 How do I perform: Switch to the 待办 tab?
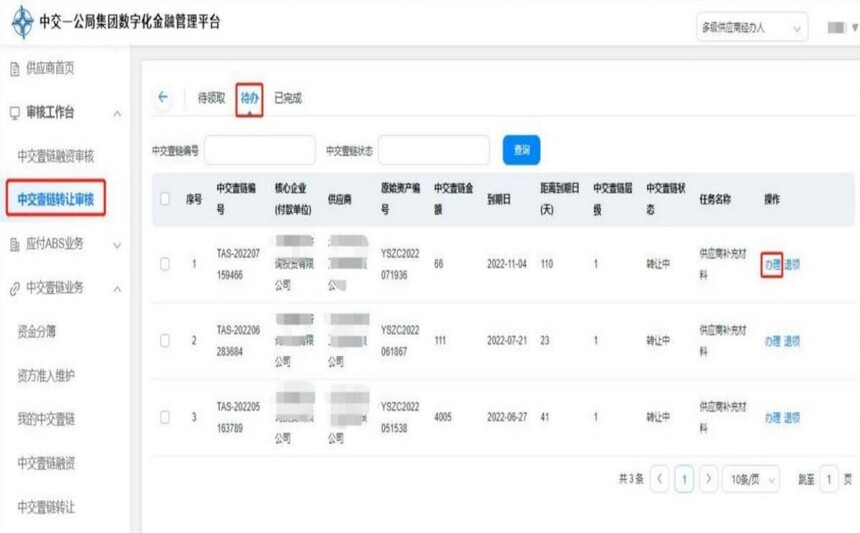(x=250, y=98)
